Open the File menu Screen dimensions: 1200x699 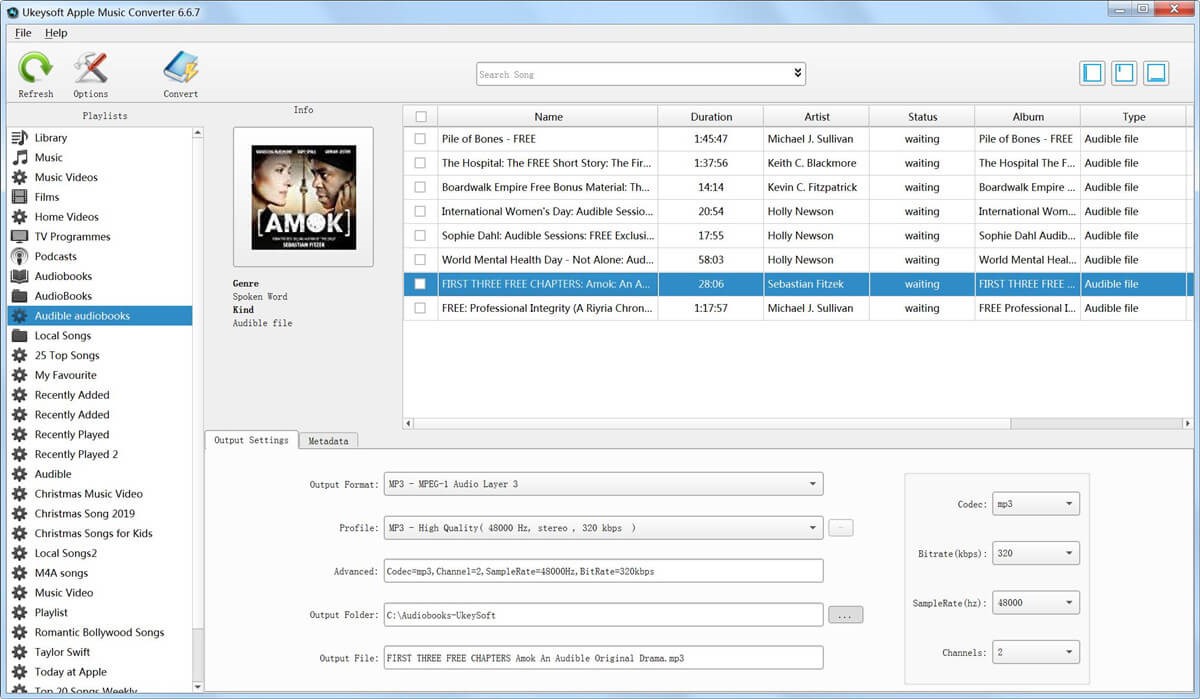point(23,33)
